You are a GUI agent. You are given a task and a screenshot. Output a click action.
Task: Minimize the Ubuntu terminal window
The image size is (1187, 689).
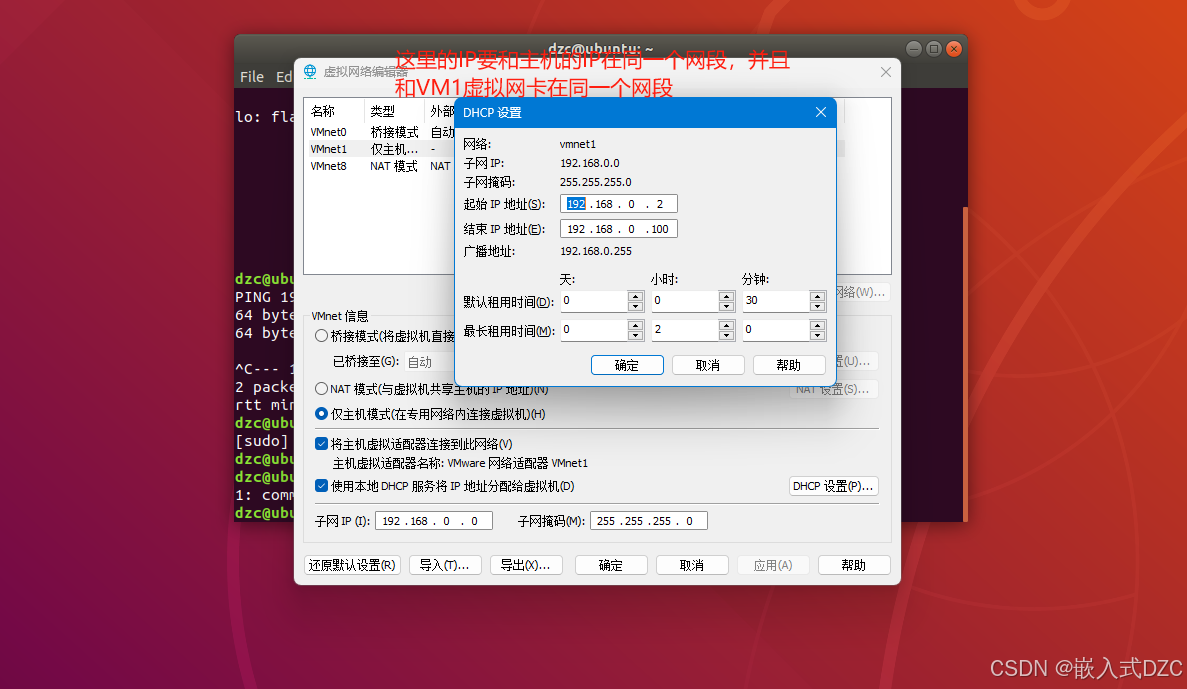coord(914,48)
